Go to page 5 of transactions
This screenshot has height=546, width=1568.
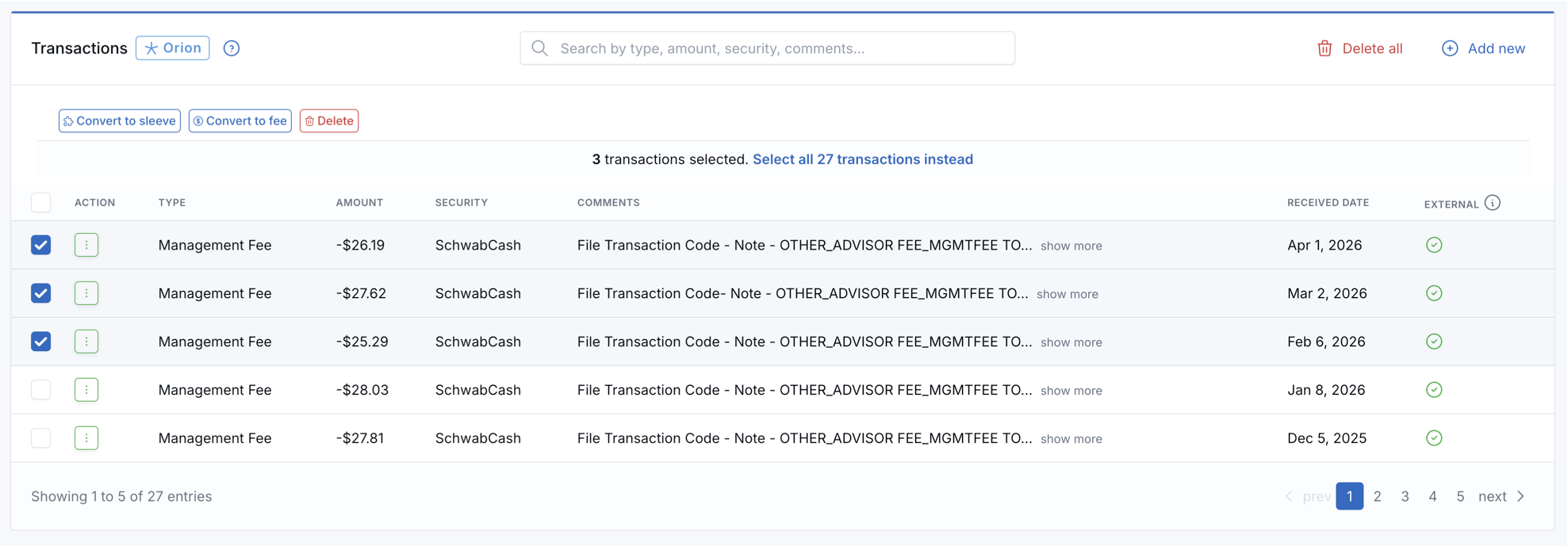tap(1460, 496)
